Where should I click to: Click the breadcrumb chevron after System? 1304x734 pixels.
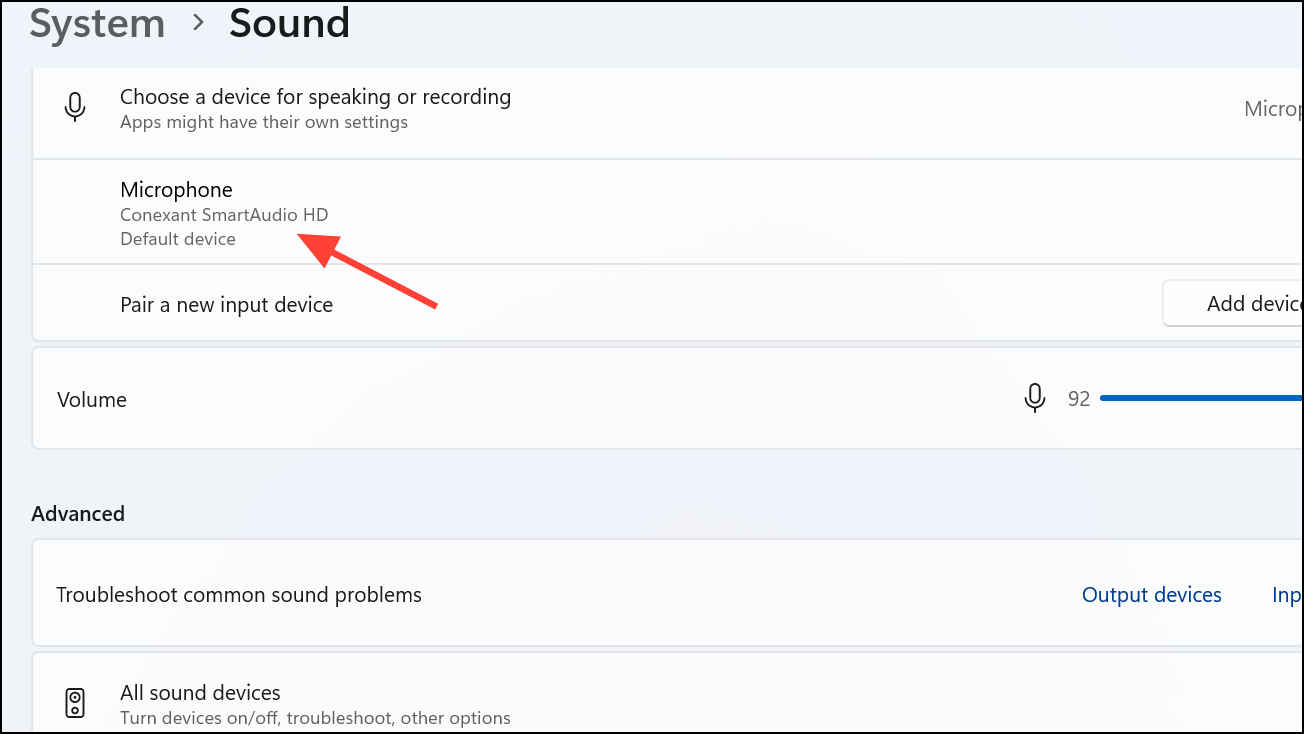pos(197,23)
